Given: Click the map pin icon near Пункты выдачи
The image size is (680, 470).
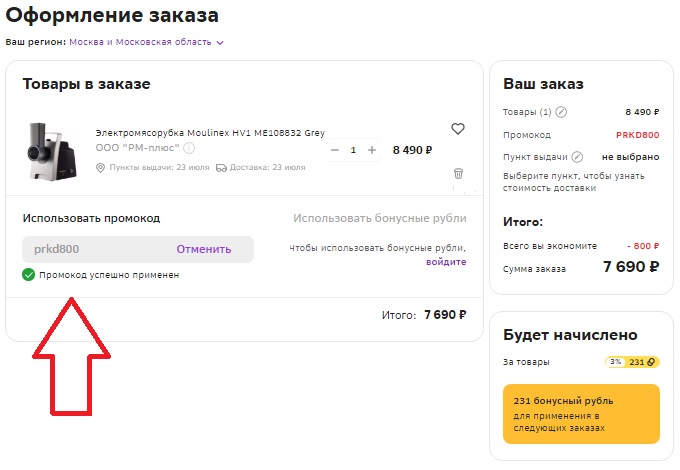Looking at the screenshot, I should click(100, 168).
